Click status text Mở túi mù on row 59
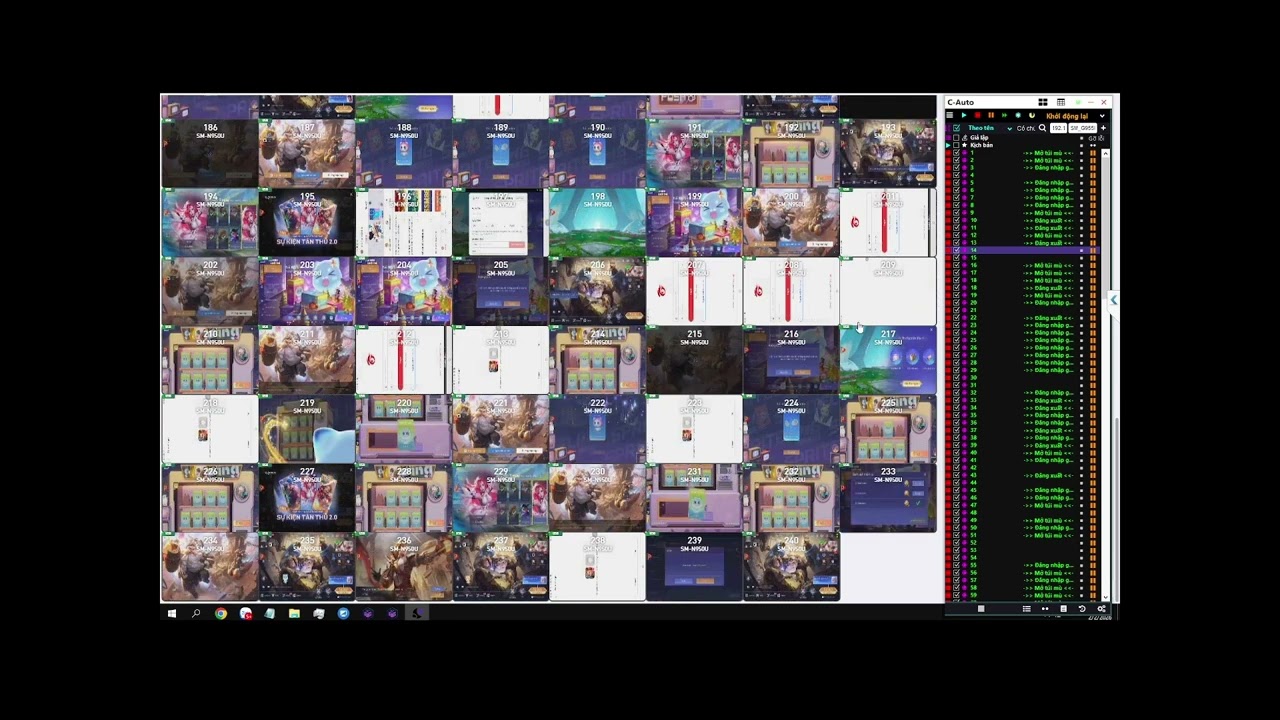This screenshot has height=720, width=1280. [x=1048, y=595]
